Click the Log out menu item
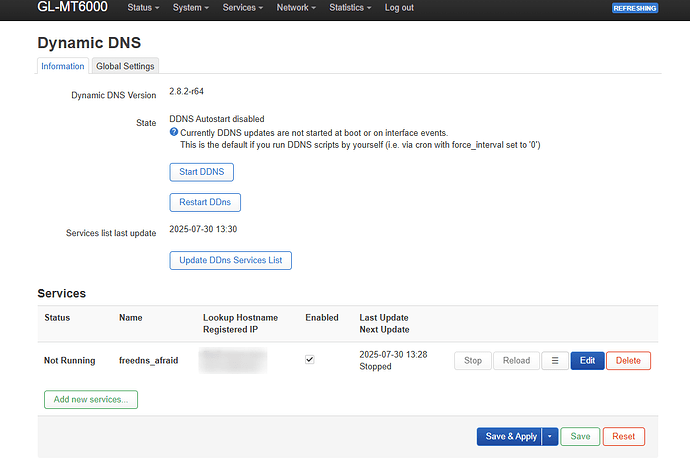This screenshot has width=690, height=469. point(399,8)
